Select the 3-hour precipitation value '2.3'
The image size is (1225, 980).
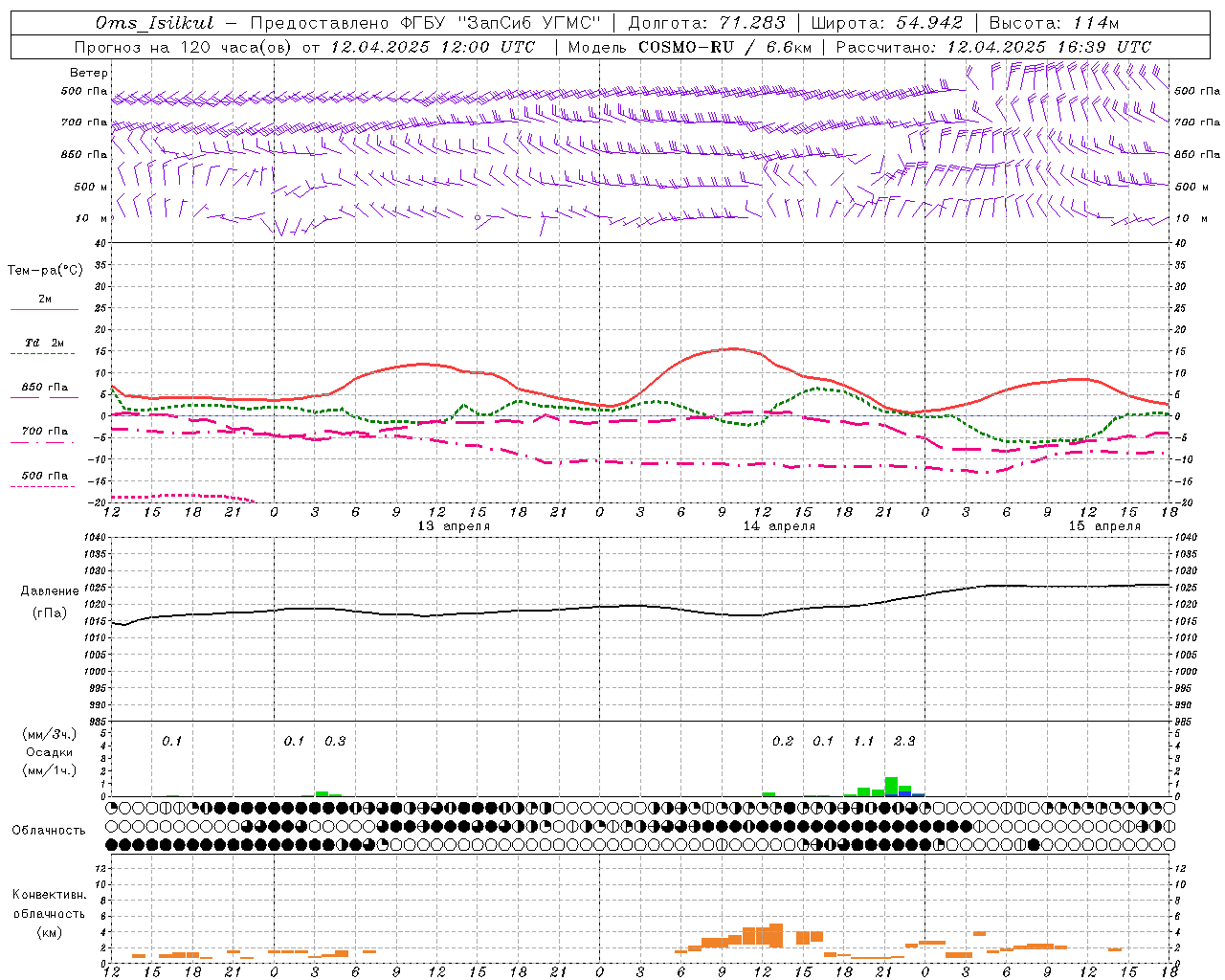click(904, 741)
